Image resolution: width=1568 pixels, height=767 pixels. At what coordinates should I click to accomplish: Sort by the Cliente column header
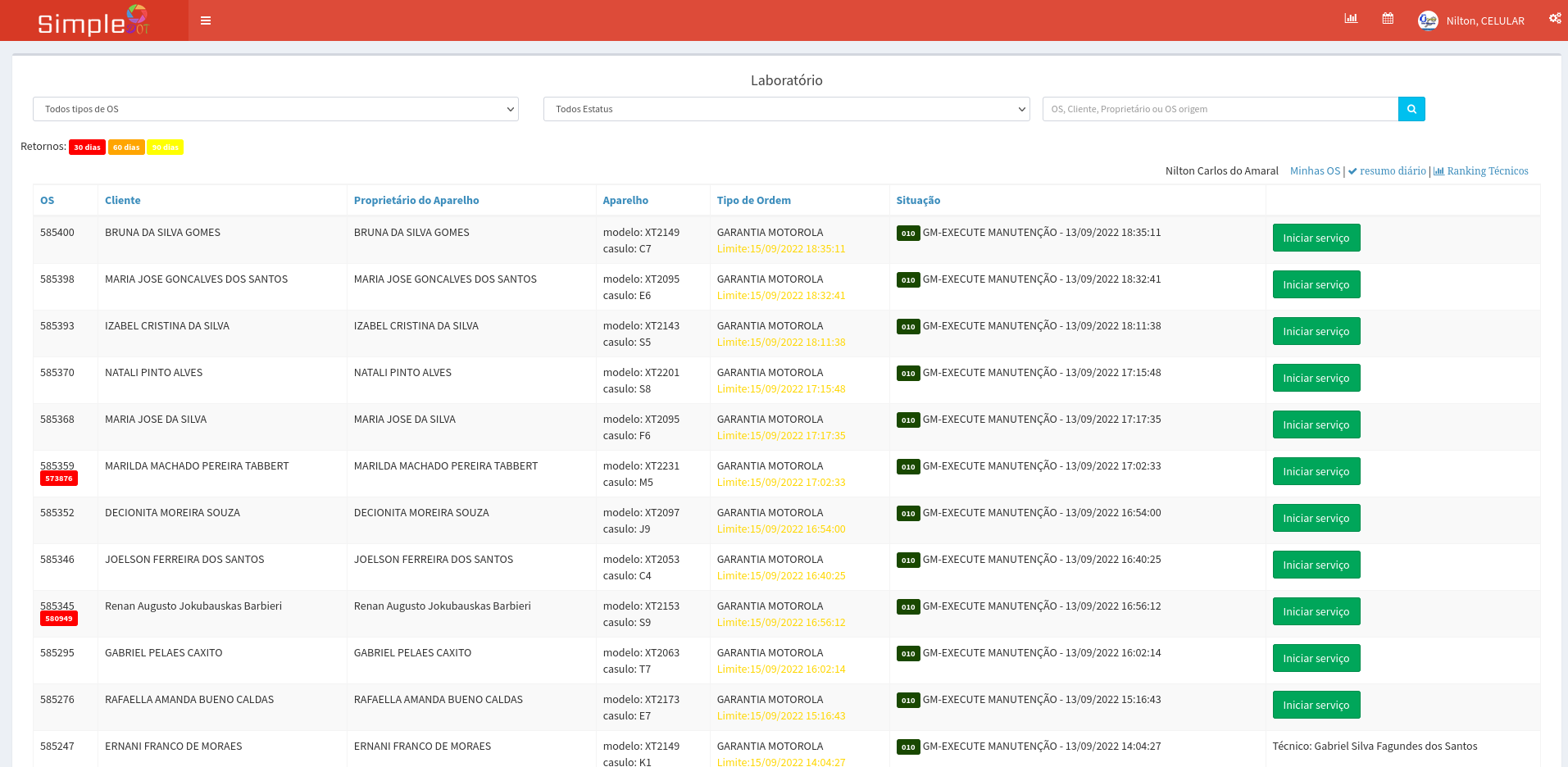[x=123, y=201]
